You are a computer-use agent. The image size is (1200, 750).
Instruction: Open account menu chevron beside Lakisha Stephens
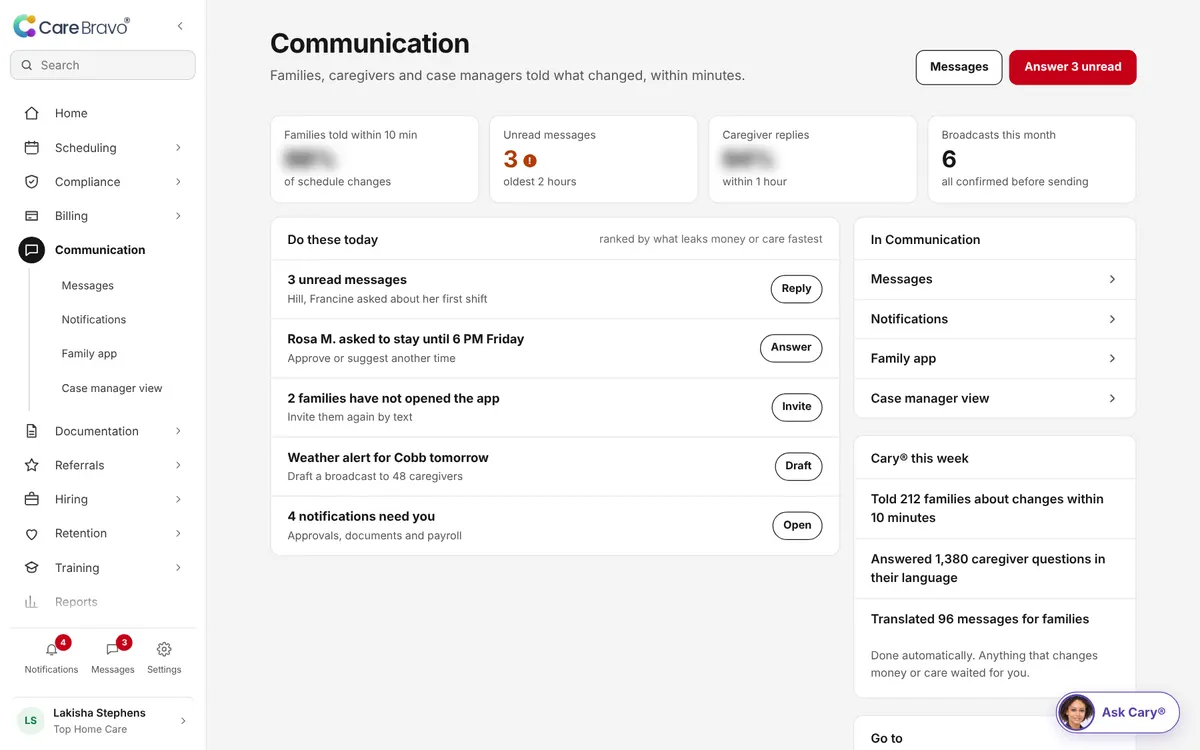(x=182, y=720)
